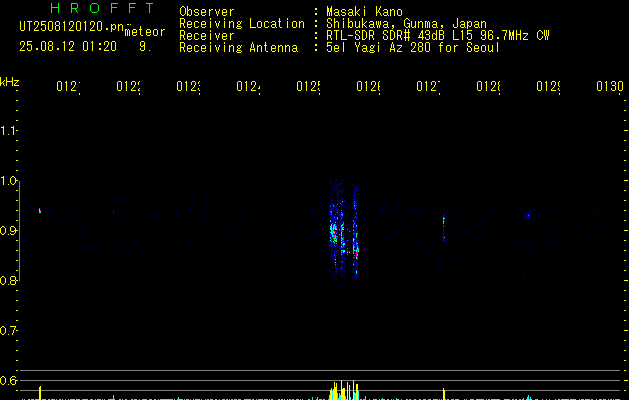Click the 0125 time axis label
The width and height of the screenshot is (629, 400).
click(x=308, y=86)
